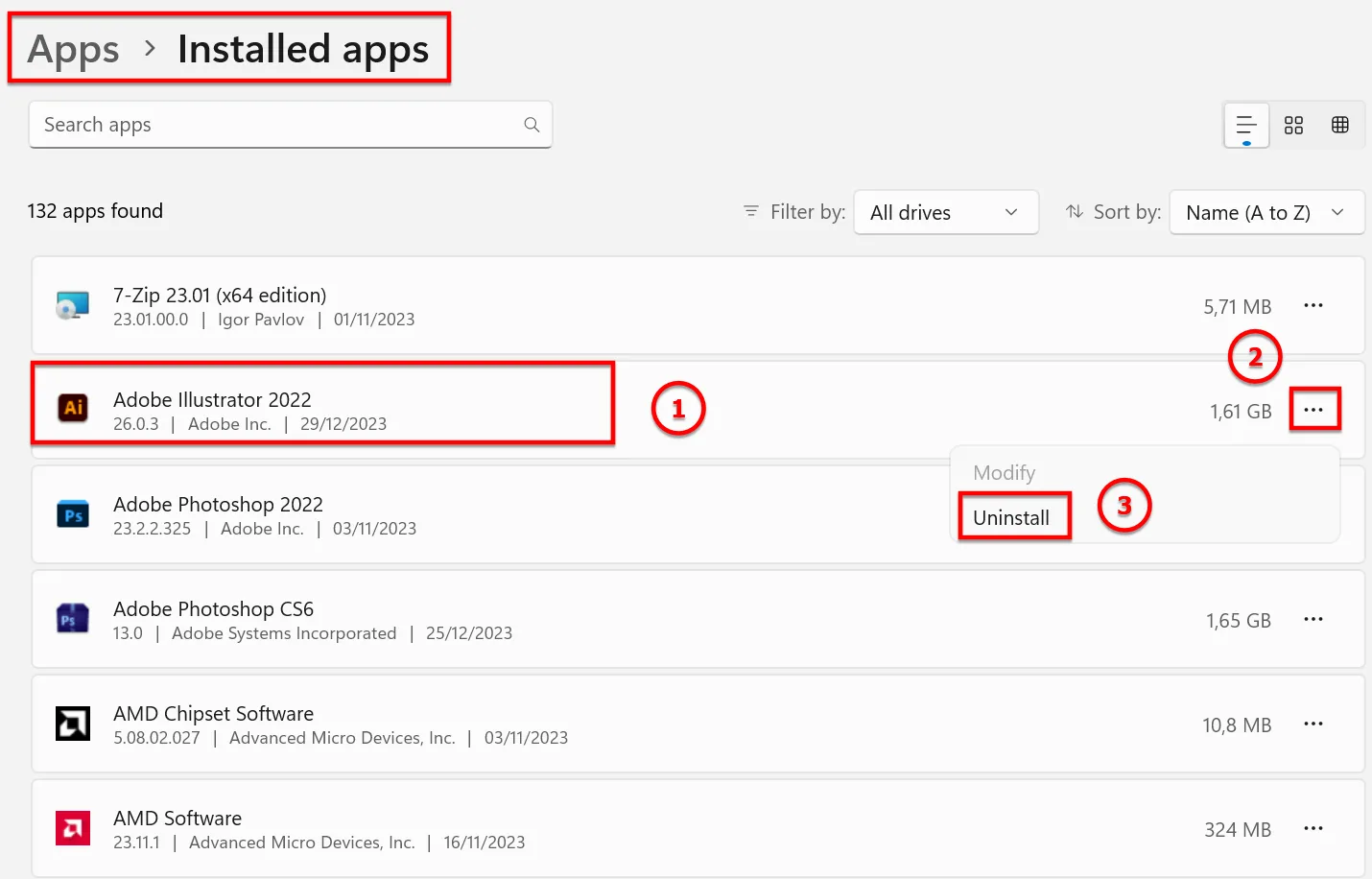Open more options for AMD Software
Image resolution: width=1372 pixels, height=879 pixels.
click(1313, 828)
